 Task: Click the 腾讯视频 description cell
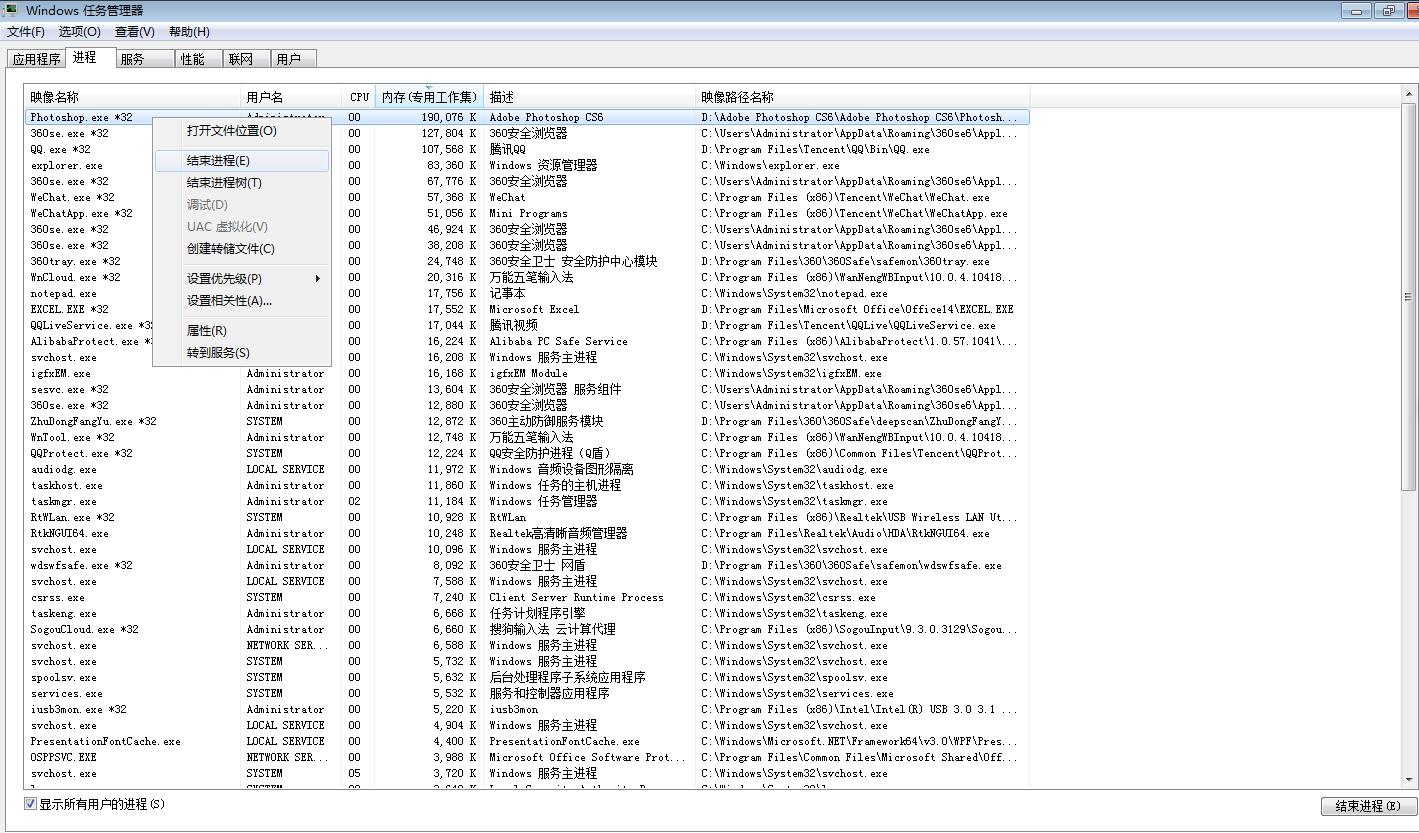[x=513, y=325]
